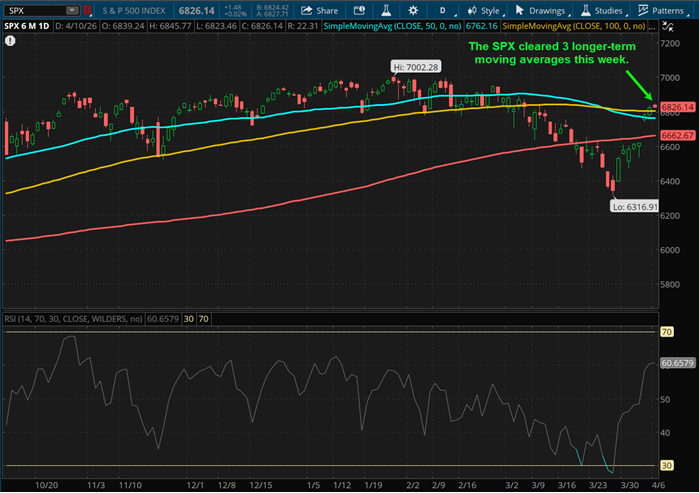
Task: Click the 4/6 date on time axis
Action: (658, 485)
